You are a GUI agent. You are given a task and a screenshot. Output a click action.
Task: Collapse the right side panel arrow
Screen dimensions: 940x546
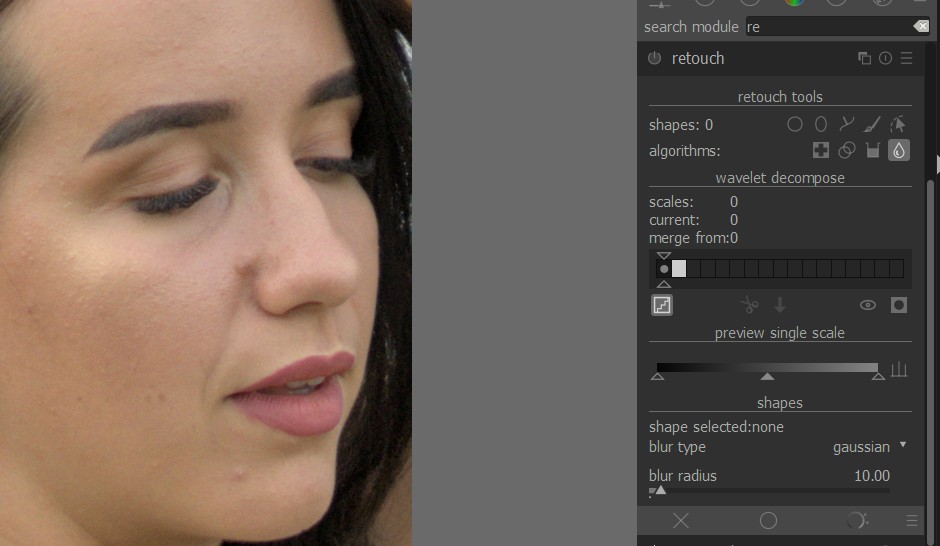click(x=938, y=164)
